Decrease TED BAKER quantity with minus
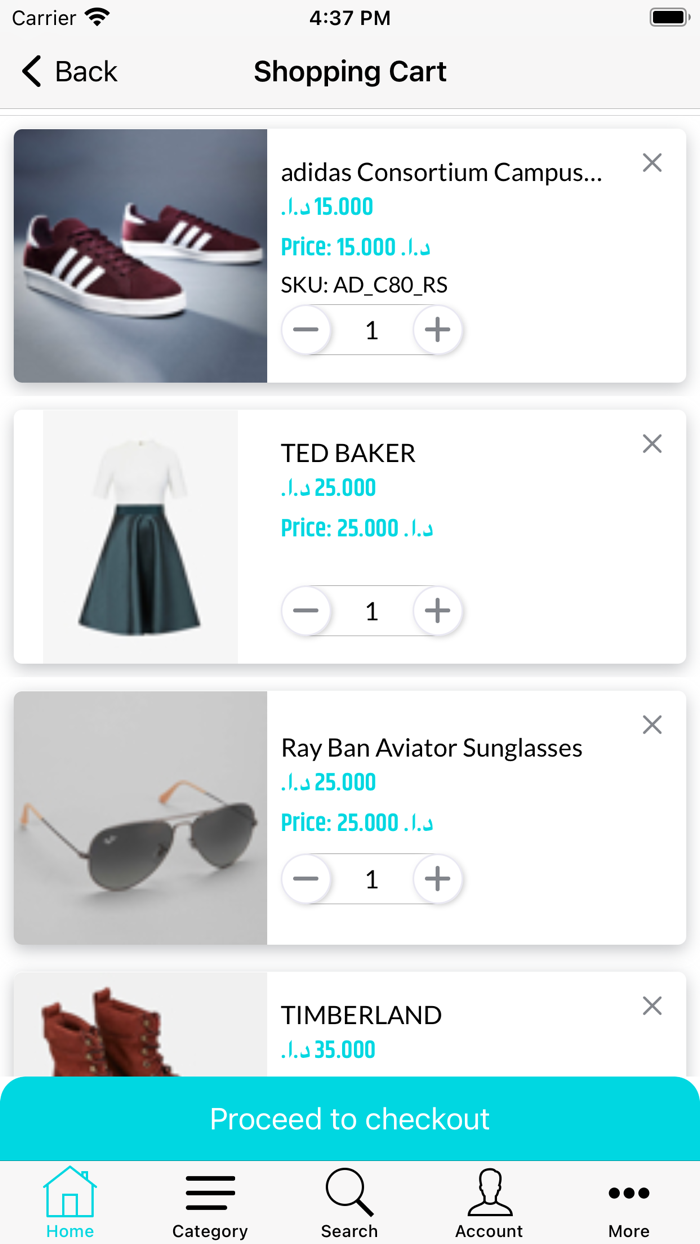The height and width of the screenshot is (1244, 700). pyautogui.click(x=306, y=611)
